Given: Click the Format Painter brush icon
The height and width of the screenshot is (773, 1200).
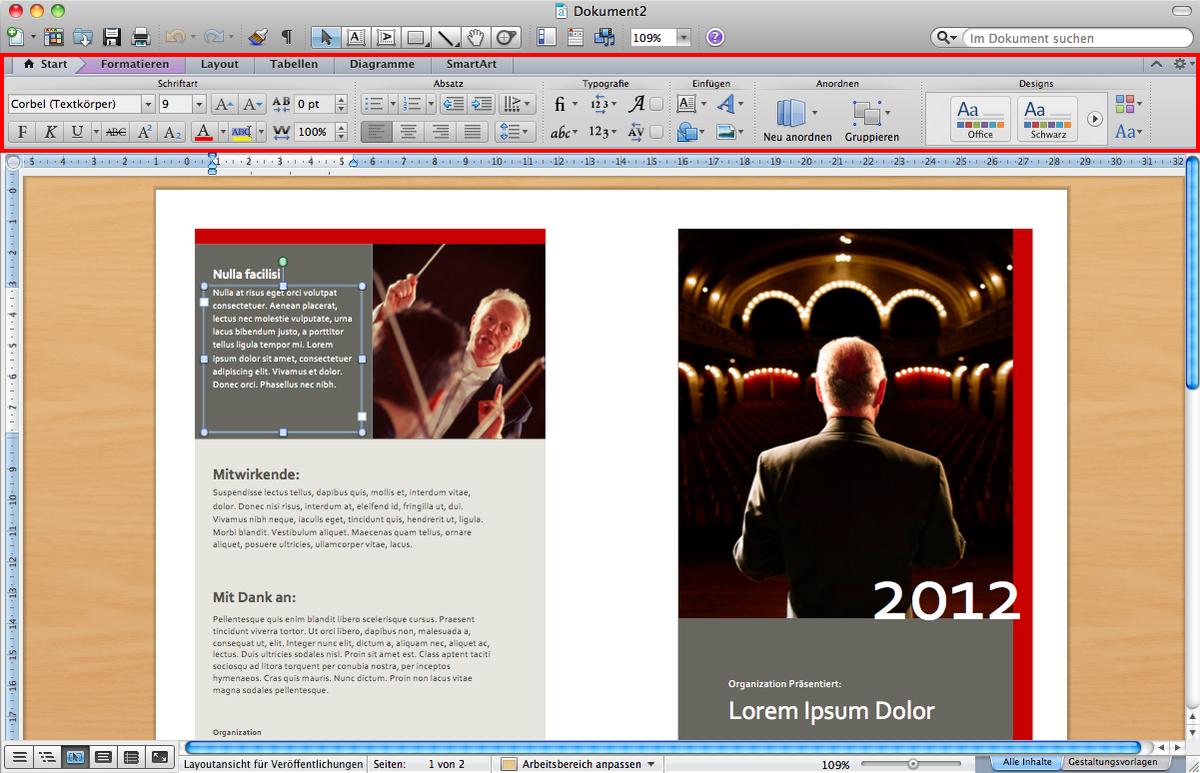Looking at the screenshot, I should coord(258,37).
